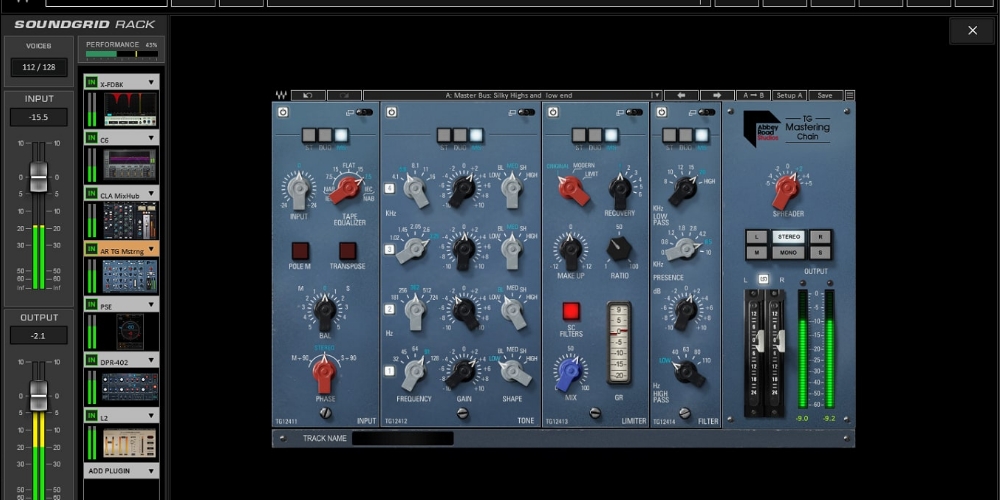Open the Master Bus preset dropdown
The image size is (1000, 500).
[x=656, y=96]
